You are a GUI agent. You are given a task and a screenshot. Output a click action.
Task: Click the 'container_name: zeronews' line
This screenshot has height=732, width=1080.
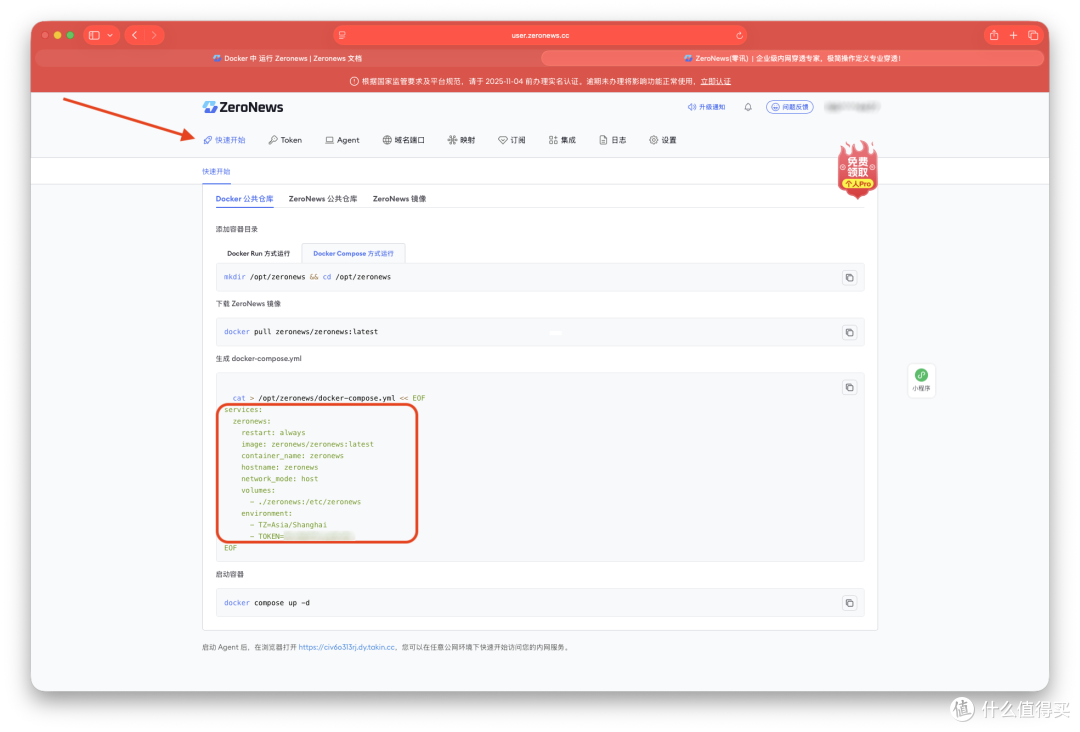(292, 456)
